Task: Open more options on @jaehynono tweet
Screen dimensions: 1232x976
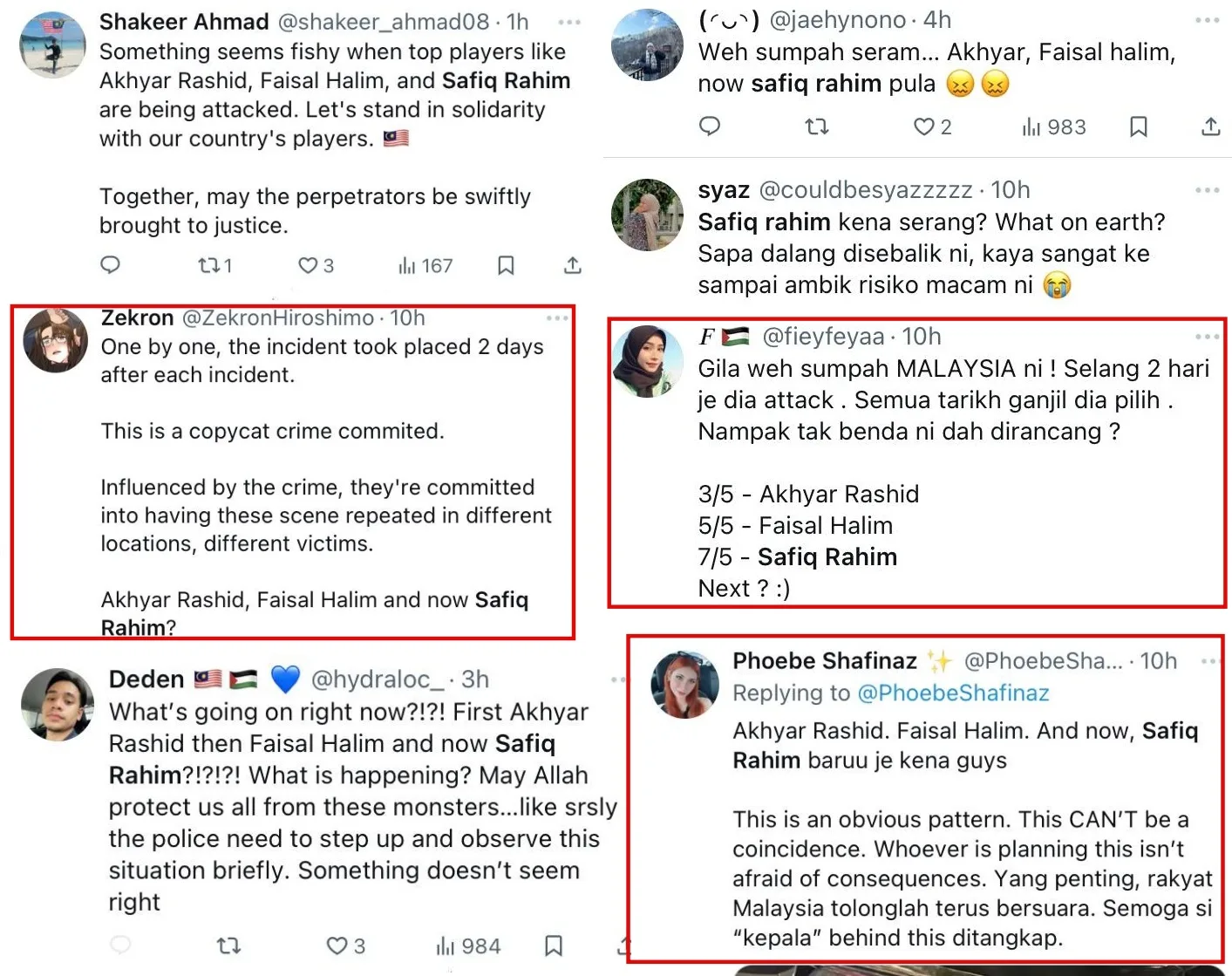Action: pyautogui.click(x=1207, y=20)
